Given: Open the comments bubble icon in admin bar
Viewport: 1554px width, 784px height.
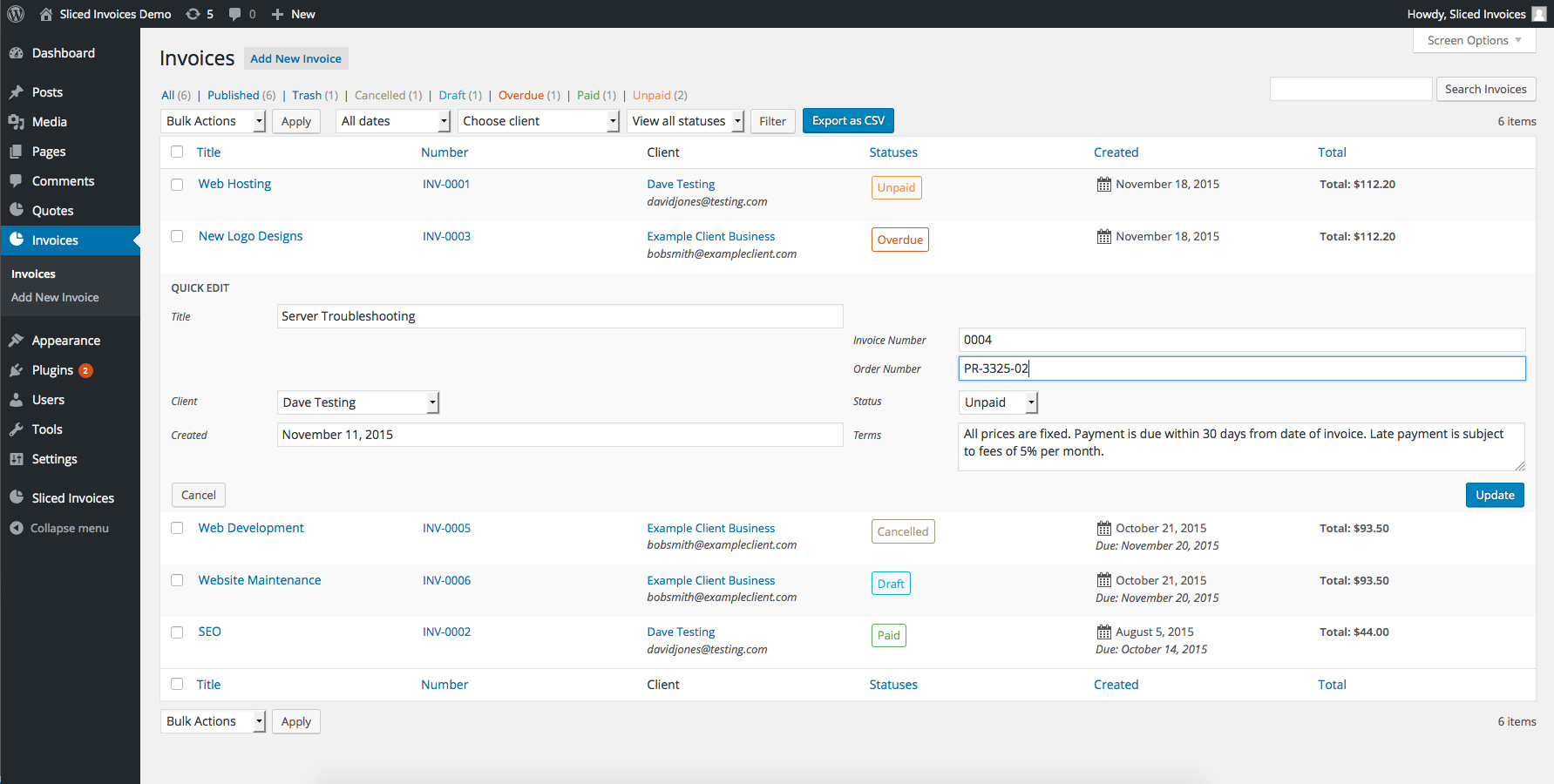Looking at the screenshot, I should coord(235,14).
